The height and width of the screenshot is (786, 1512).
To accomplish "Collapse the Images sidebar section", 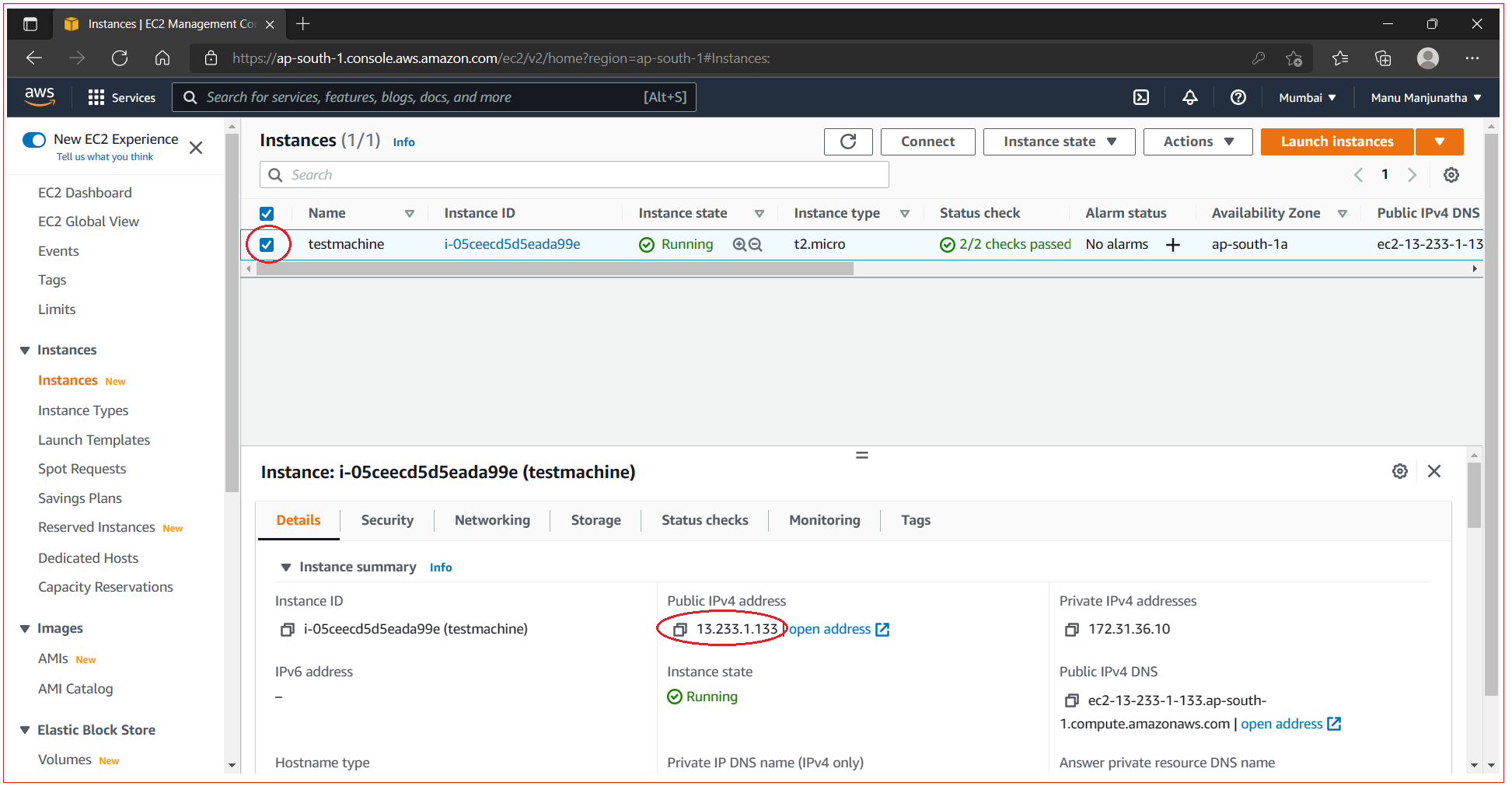I will pyautogui.click(x=25, y=628).
